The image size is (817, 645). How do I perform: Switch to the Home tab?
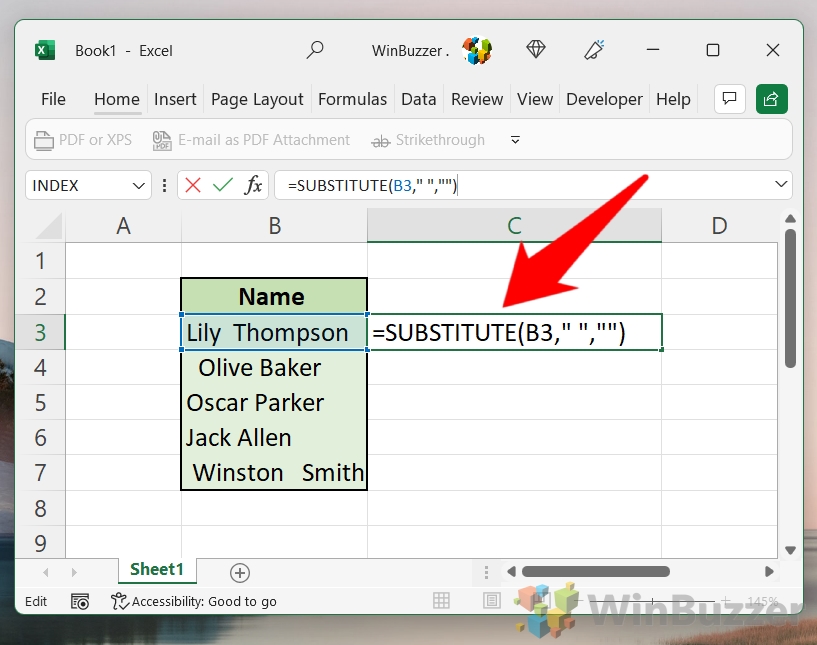pyautogui.click(x=117, y=99)
